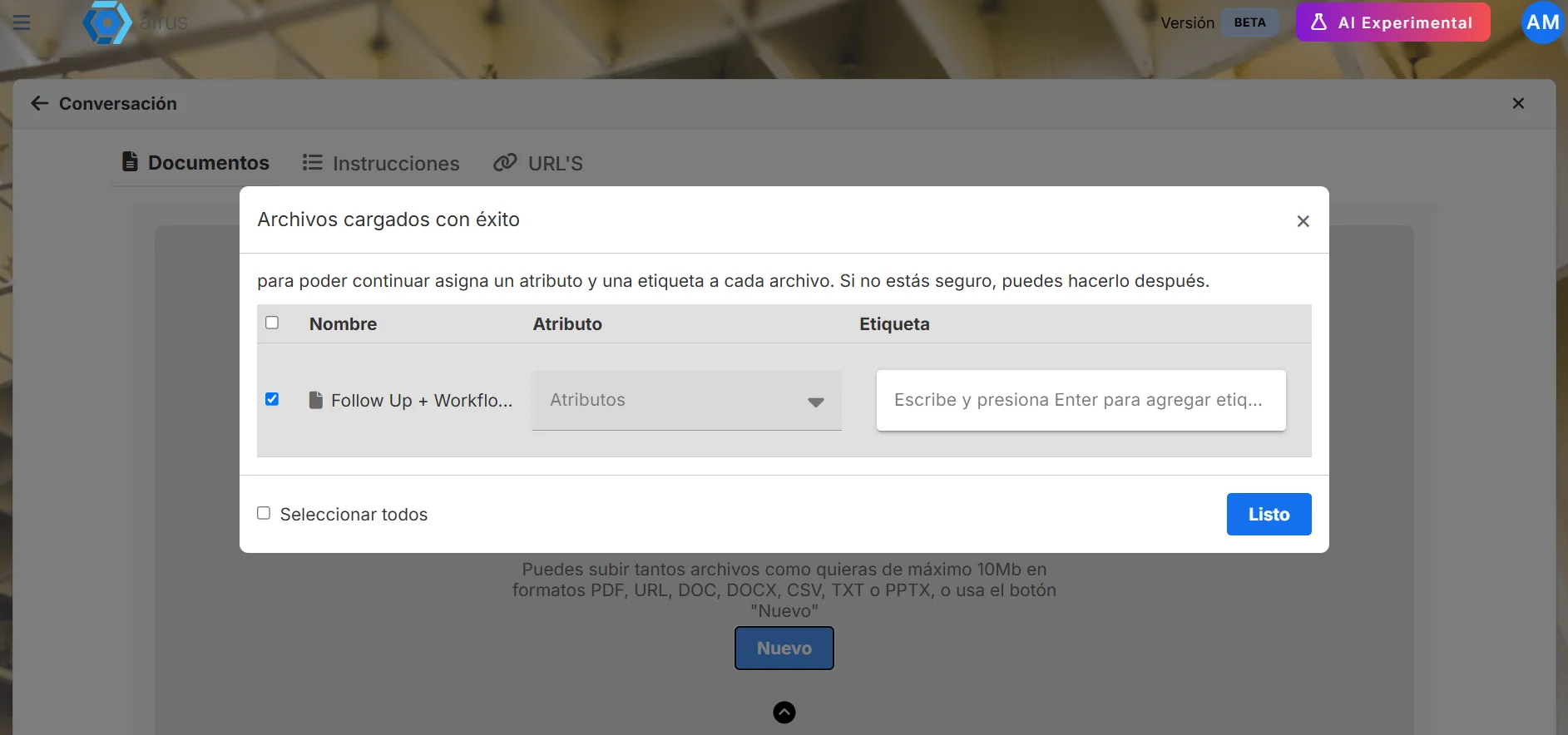
Task: Click the Nombre column header
Action: [x=343, y=324]
